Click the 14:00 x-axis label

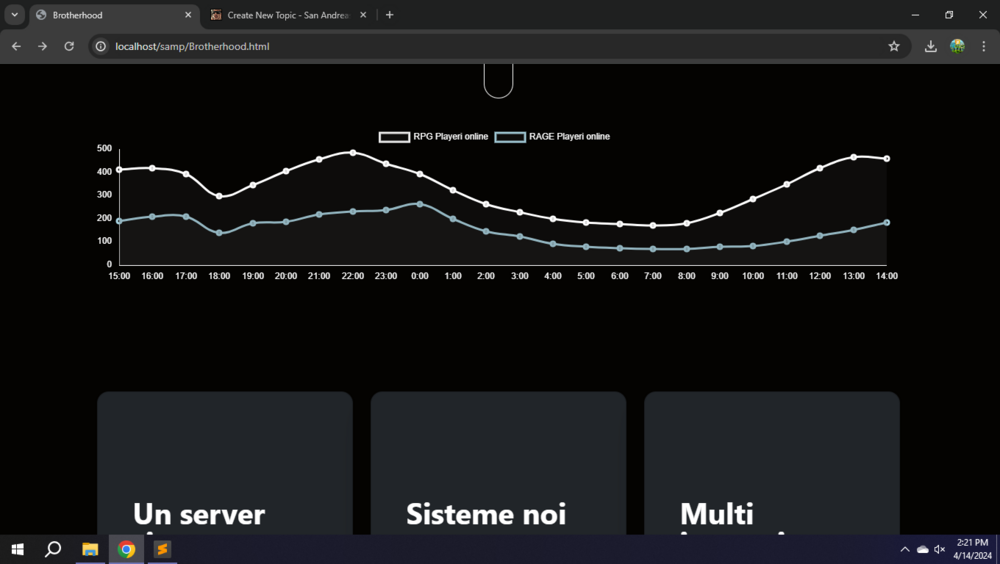(x=886, y=276)
